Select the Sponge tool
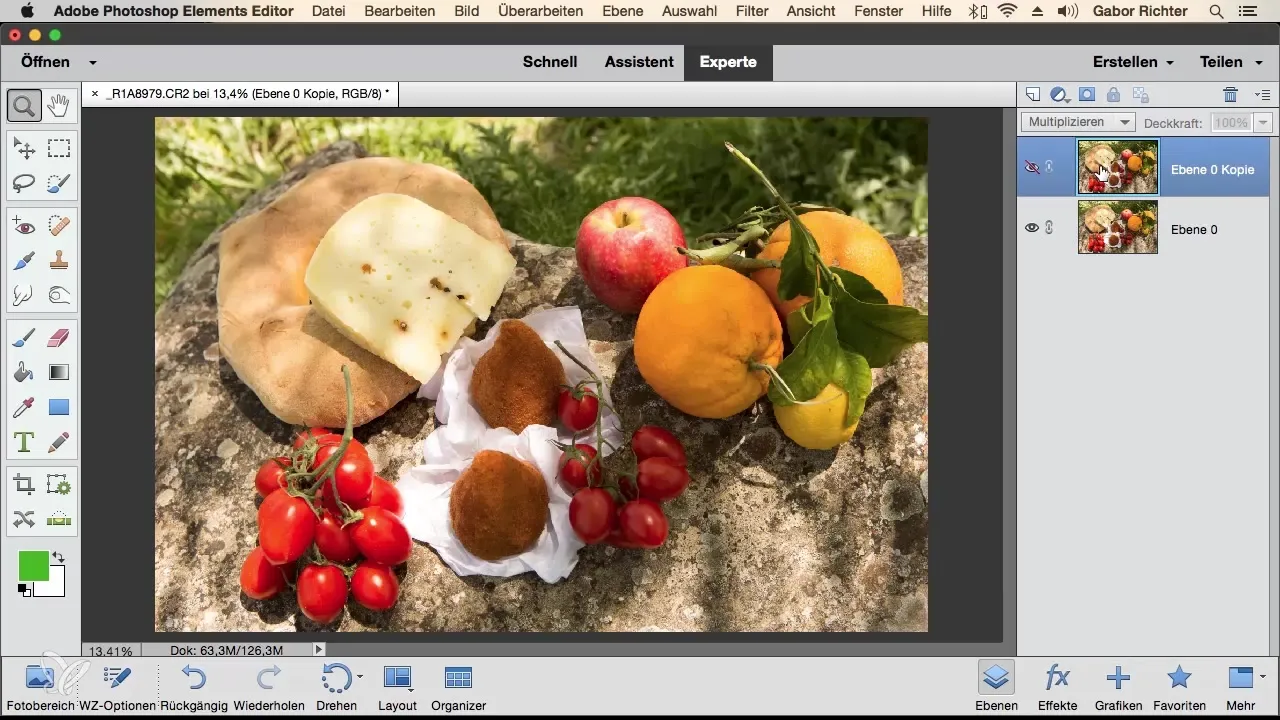 click(59, 295)
